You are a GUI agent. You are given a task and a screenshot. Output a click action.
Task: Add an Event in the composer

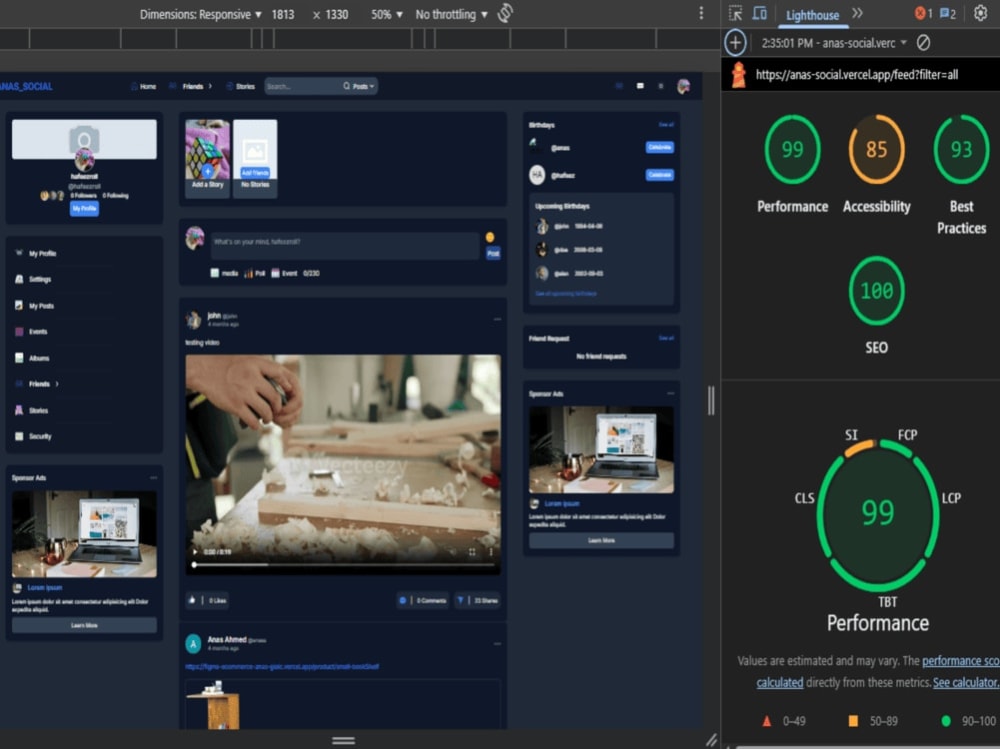pyautogui.click(x=284, y=273)
